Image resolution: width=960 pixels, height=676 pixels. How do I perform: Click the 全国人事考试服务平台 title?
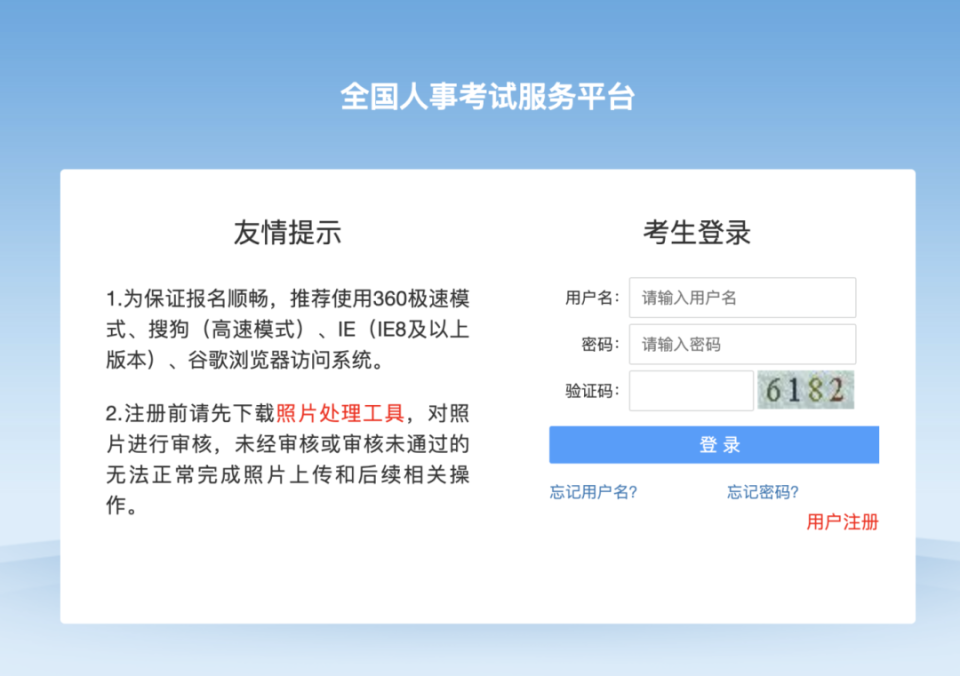point(487,96)
